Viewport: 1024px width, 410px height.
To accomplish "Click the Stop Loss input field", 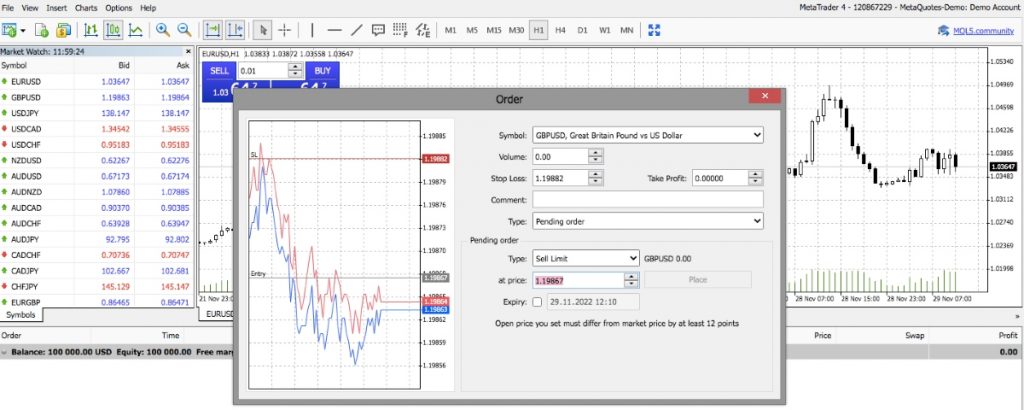I will [560, 178].
